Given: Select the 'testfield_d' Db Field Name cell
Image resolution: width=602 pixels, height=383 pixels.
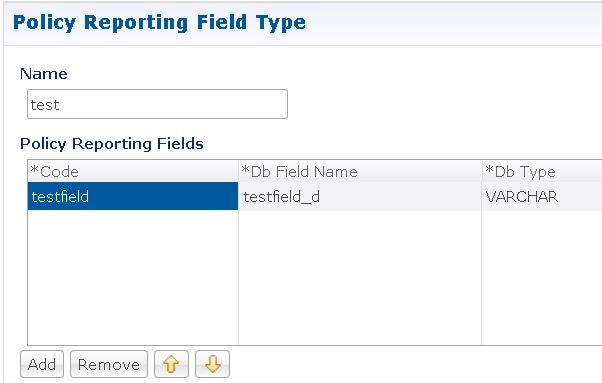Looking at the screenshot, I should coord(360,196).
